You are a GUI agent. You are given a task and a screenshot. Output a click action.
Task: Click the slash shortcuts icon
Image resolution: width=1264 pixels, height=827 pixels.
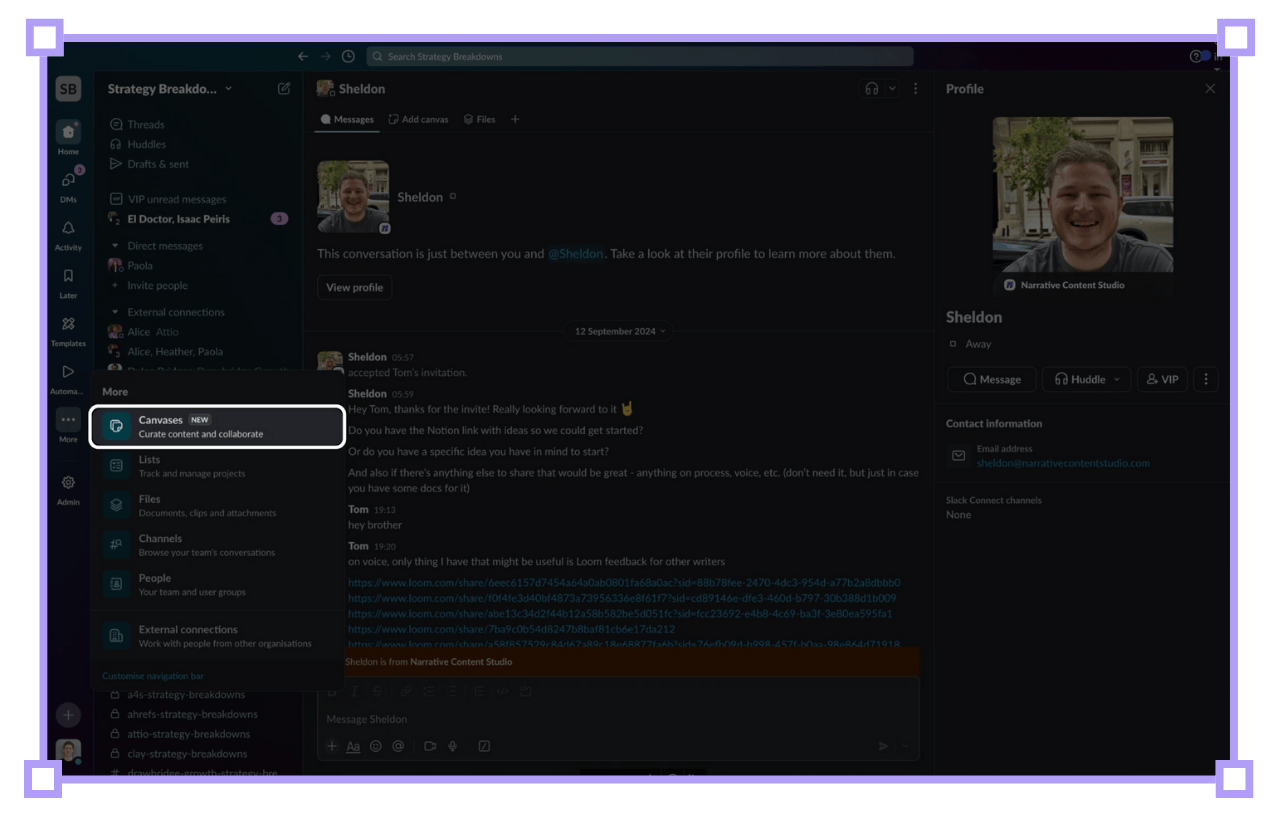click(484, 746)
